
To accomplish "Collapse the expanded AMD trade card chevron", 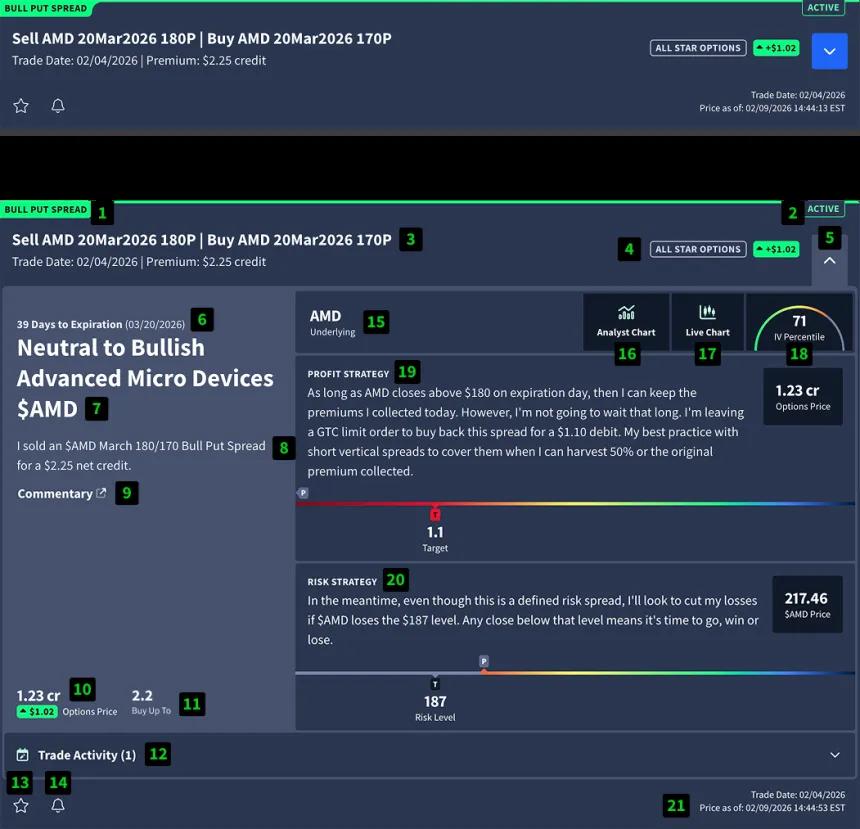I will click(x=829, y=261).
